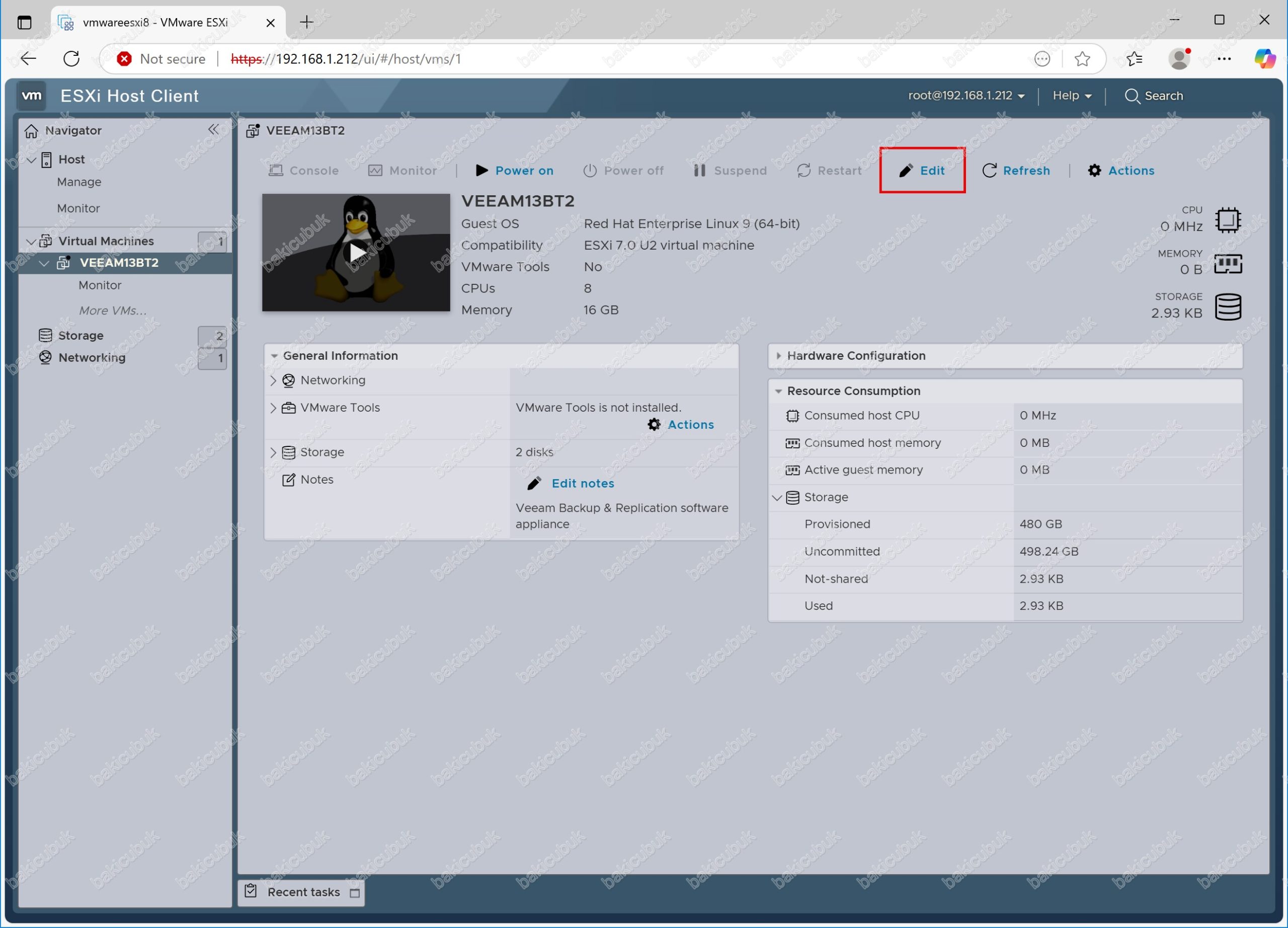Click the Networking count badge in Navigator

click(212, 358)
